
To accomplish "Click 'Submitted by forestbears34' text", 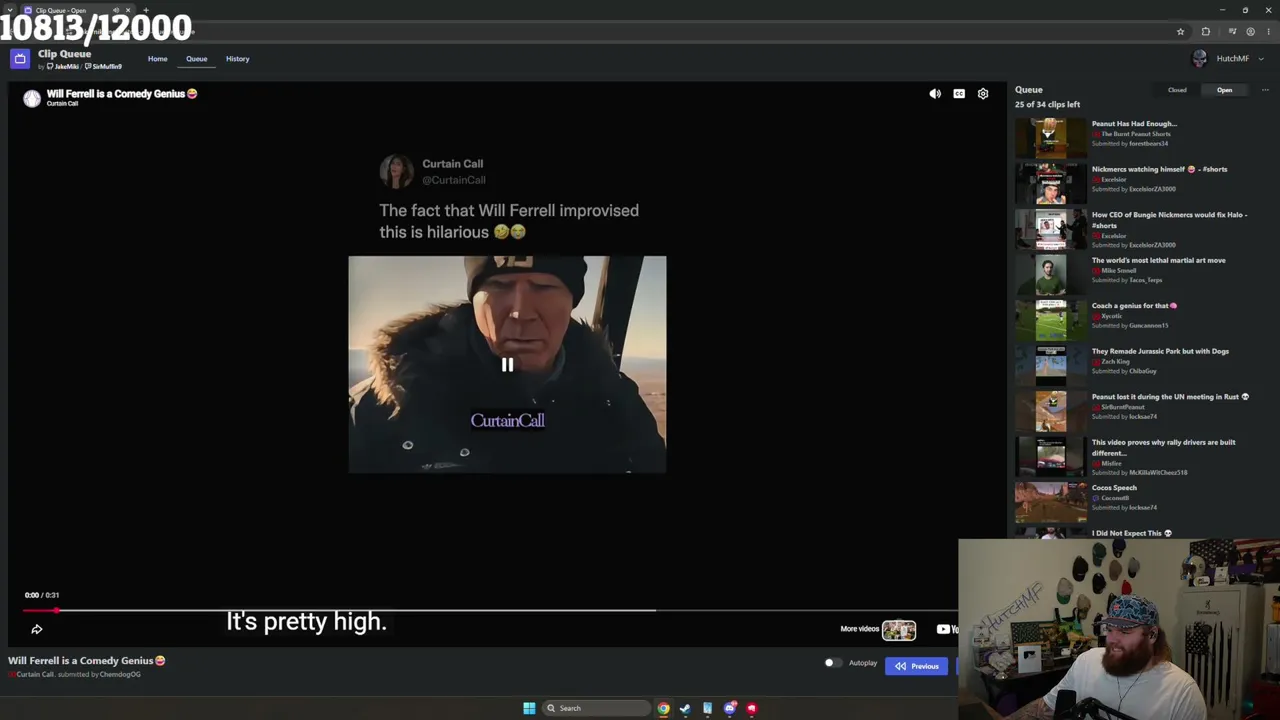I will coord(1130,144).
